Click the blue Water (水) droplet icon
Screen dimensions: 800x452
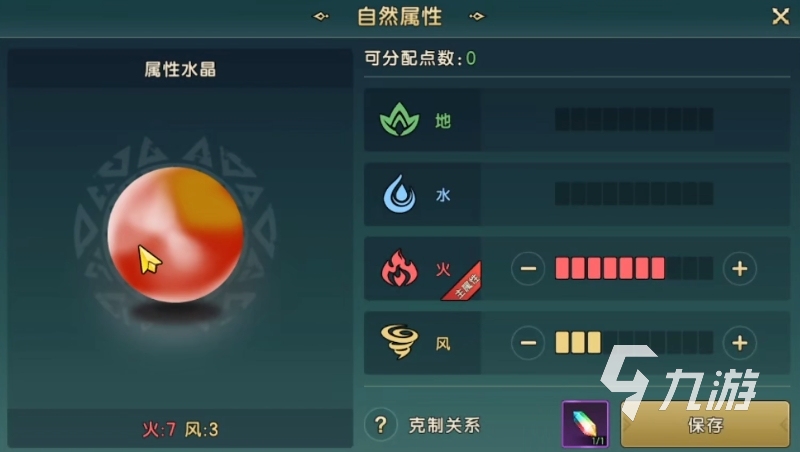pos(399,194)
